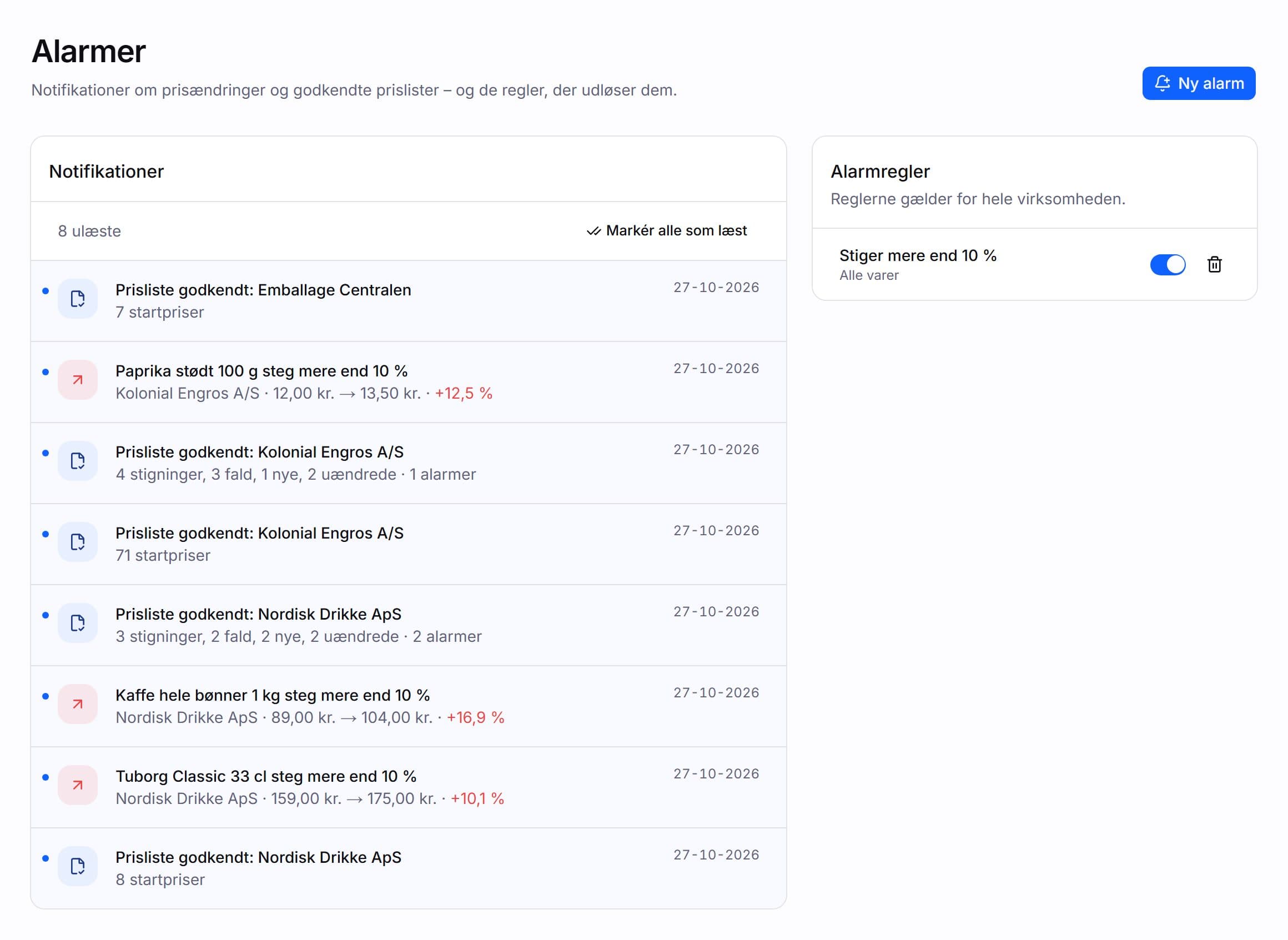Screen dimensions: 1288x940
Task: Click the Stiger mere end 10 % rule title
Action: click(918, 255)
